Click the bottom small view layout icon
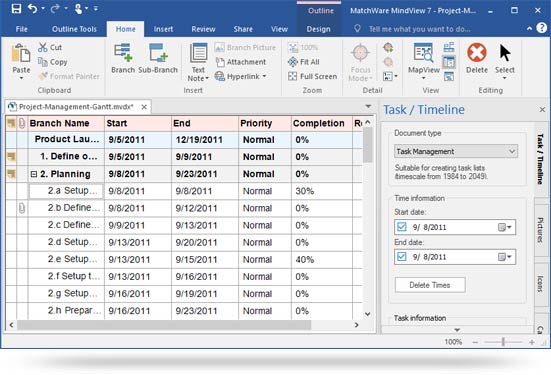 [x=449, y=76]
